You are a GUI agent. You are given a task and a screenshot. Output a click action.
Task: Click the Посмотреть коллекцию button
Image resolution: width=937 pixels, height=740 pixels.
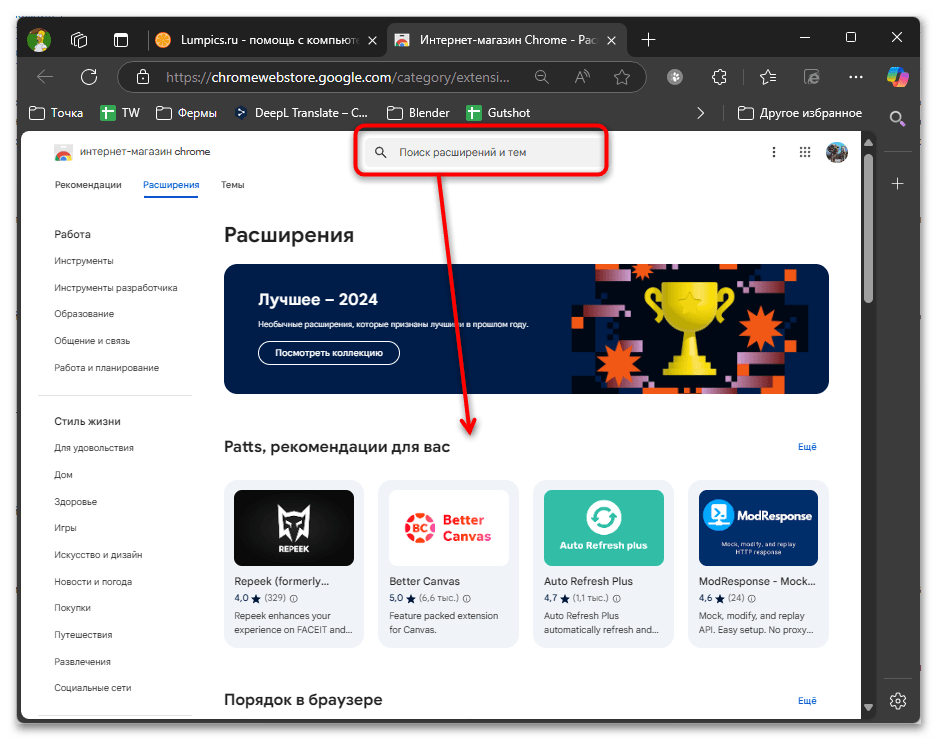pyautogui.click(x=329, y=353)
